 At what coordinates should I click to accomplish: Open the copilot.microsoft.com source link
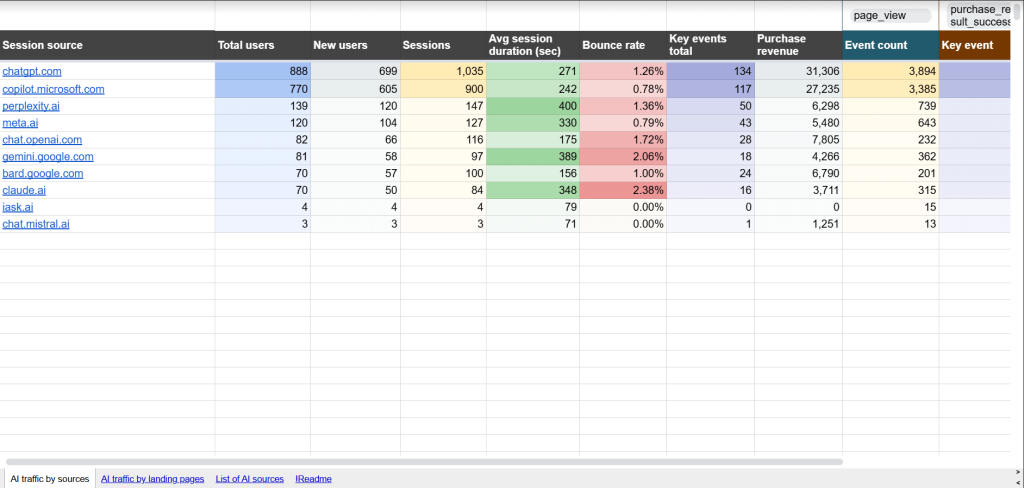click(54, 89)
